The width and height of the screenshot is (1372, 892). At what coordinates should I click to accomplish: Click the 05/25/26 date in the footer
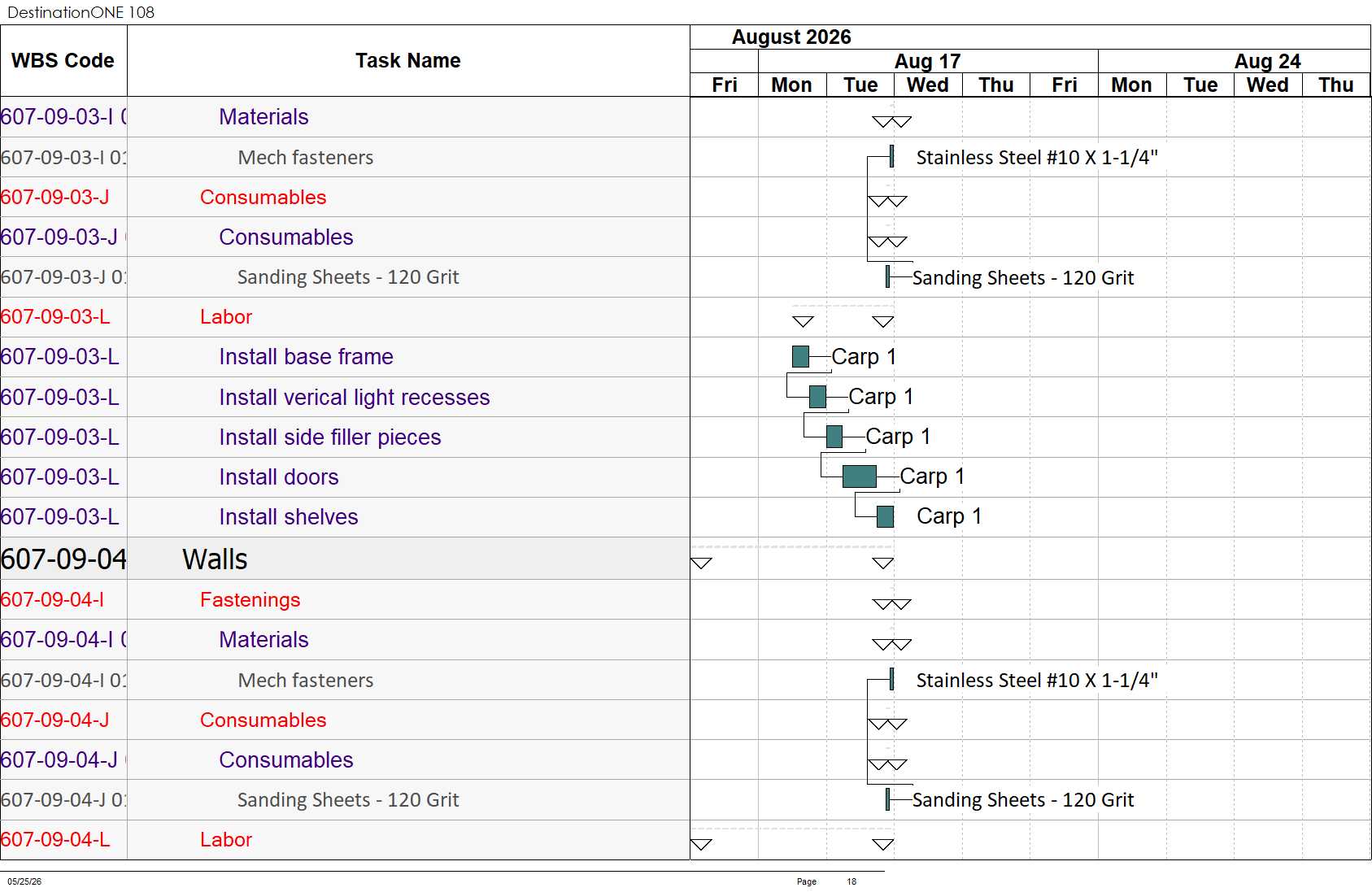[24, 881]
